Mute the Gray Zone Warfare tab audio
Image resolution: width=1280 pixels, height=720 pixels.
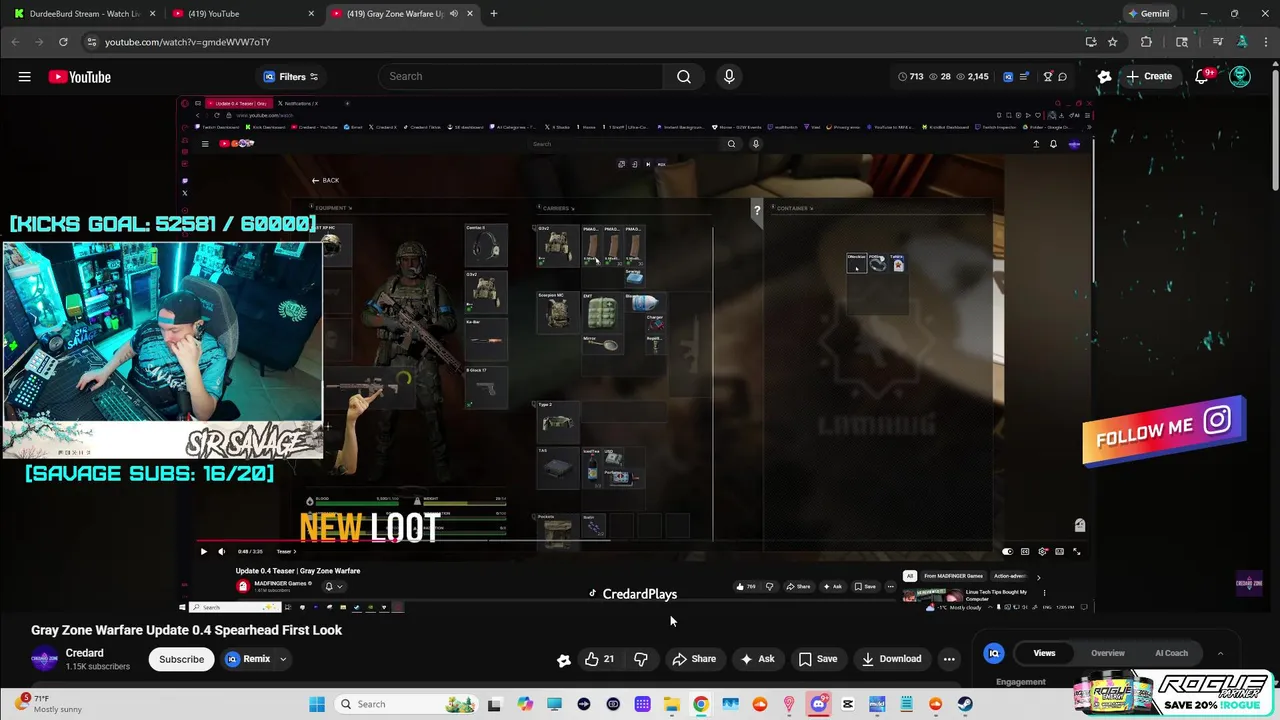454,14
